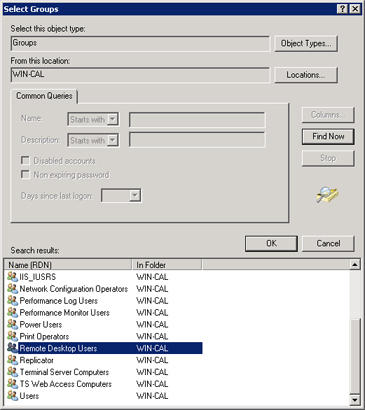Click the object type field showing Groups
The height and width of the screenshot is (410, 365).
pyautogui.click(x=140, y=44)
